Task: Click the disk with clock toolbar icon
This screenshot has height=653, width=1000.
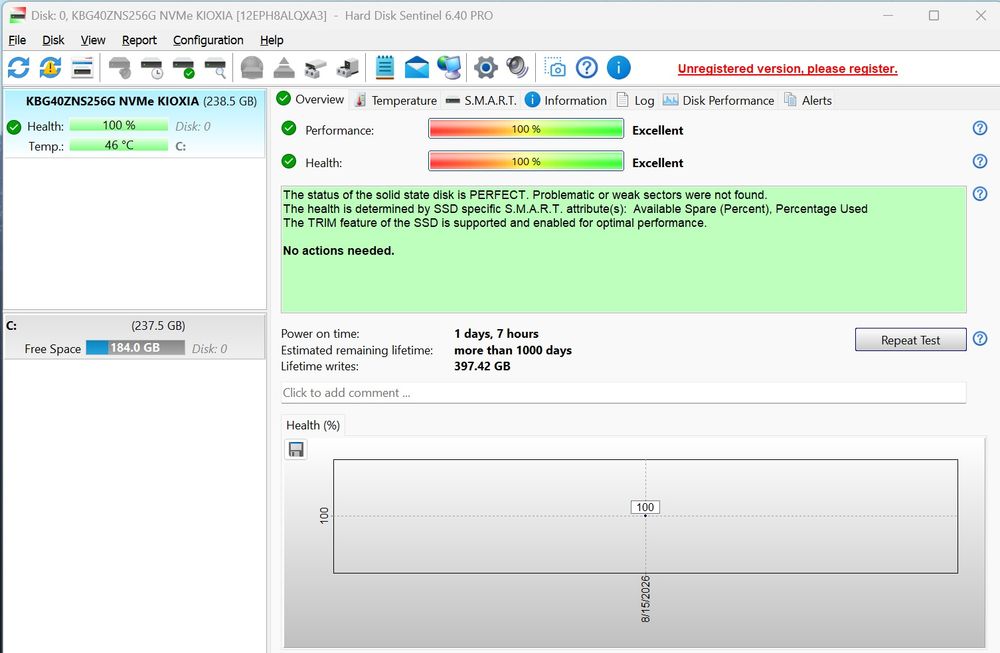Action: tap(152, 68)
